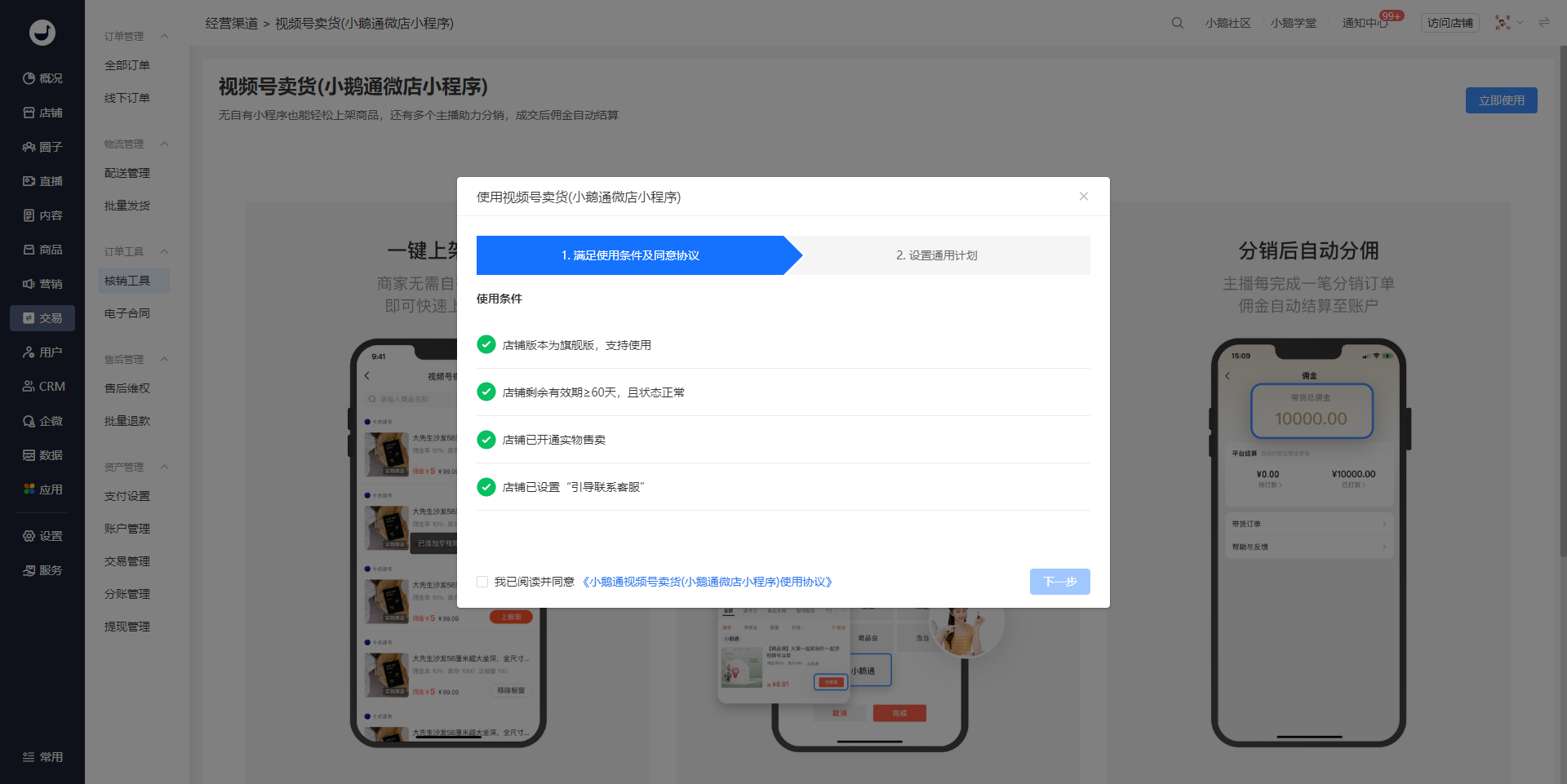Screen dimensions: 1567x784
Task: Open 应用 apps section in sidebar
Action: [x=42, y=489]
